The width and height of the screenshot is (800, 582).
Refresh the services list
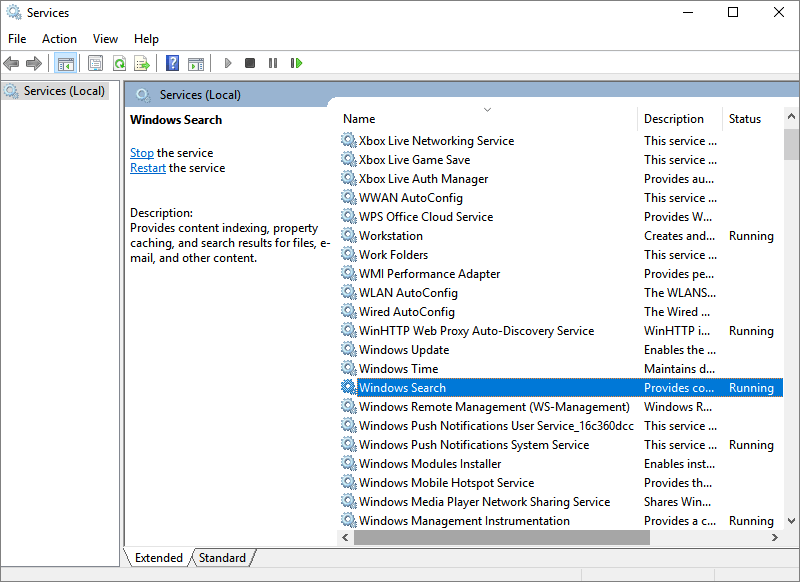(119, 63)
